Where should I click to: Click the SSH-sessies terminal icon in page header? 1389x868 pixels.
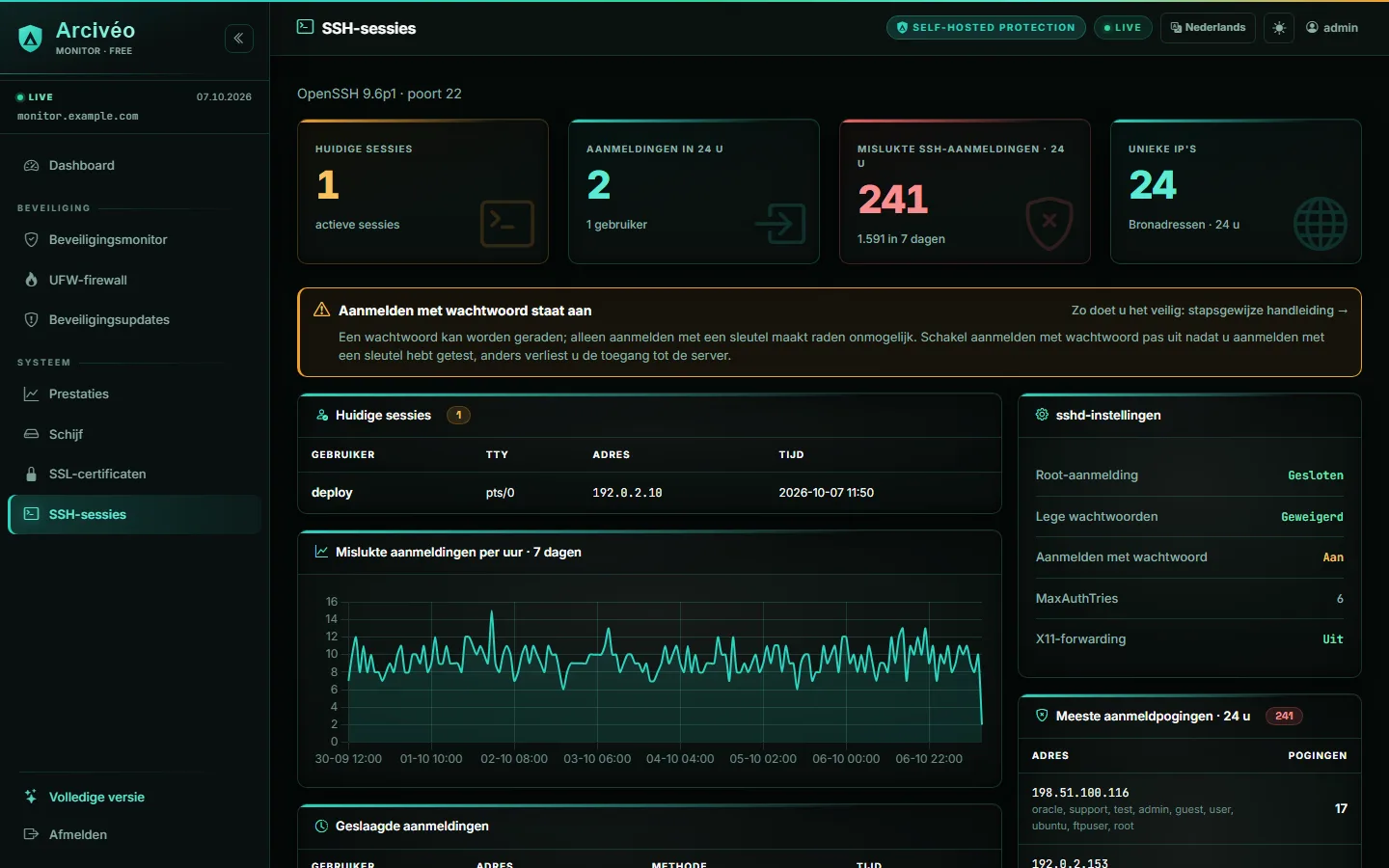[306, 28]
